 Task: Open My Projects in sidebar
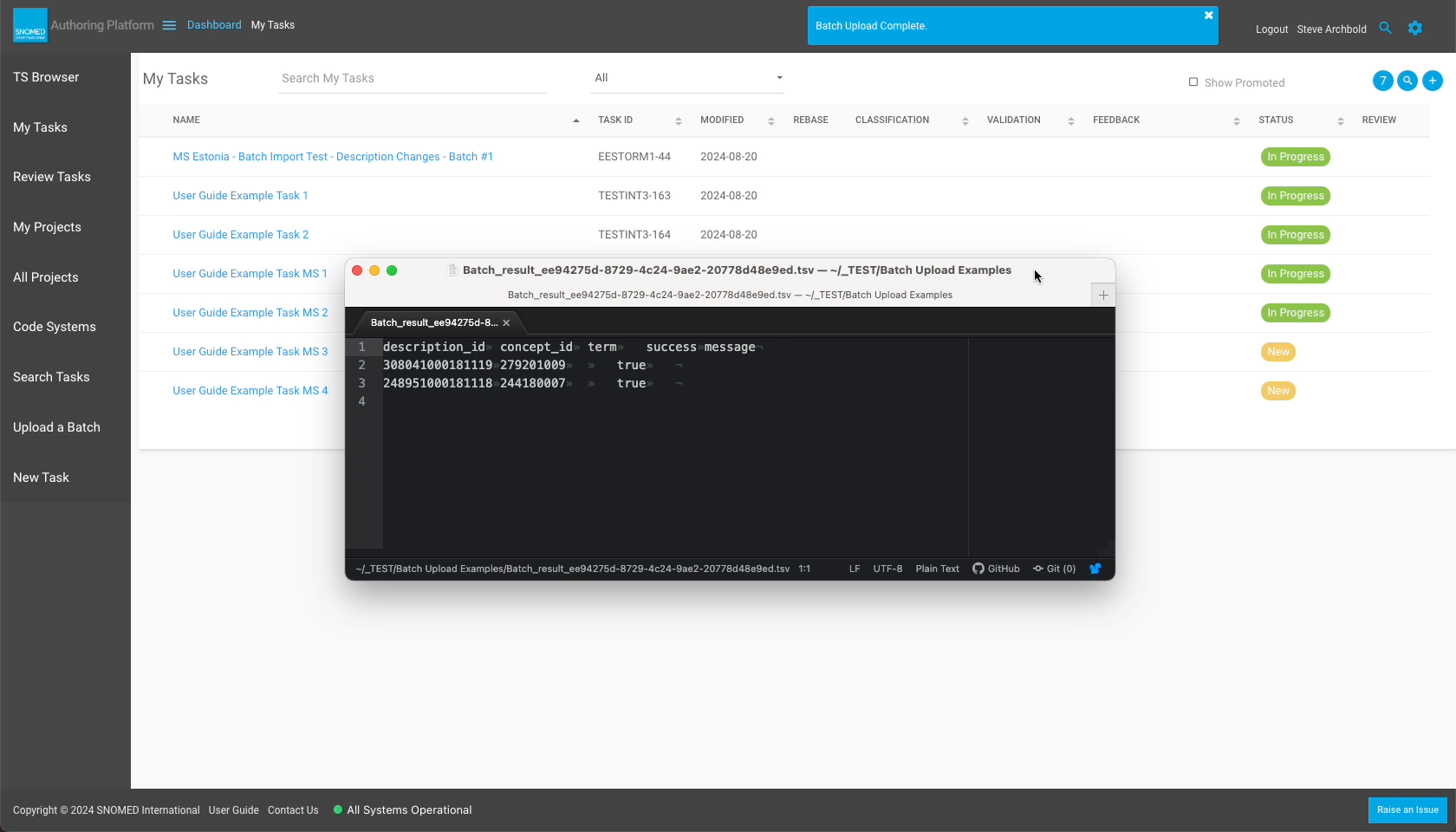coord(47,227)
